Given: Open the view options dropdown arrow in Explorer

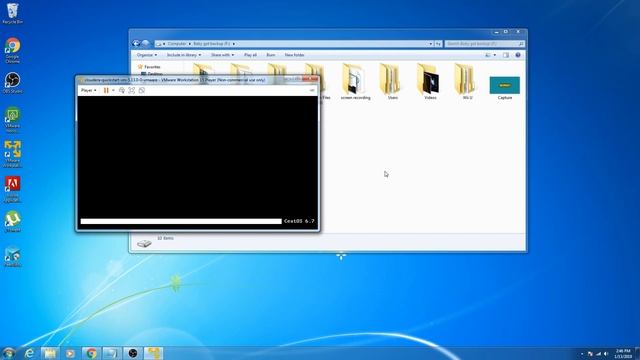Looking at the screenshot, I should click(495, 55).
